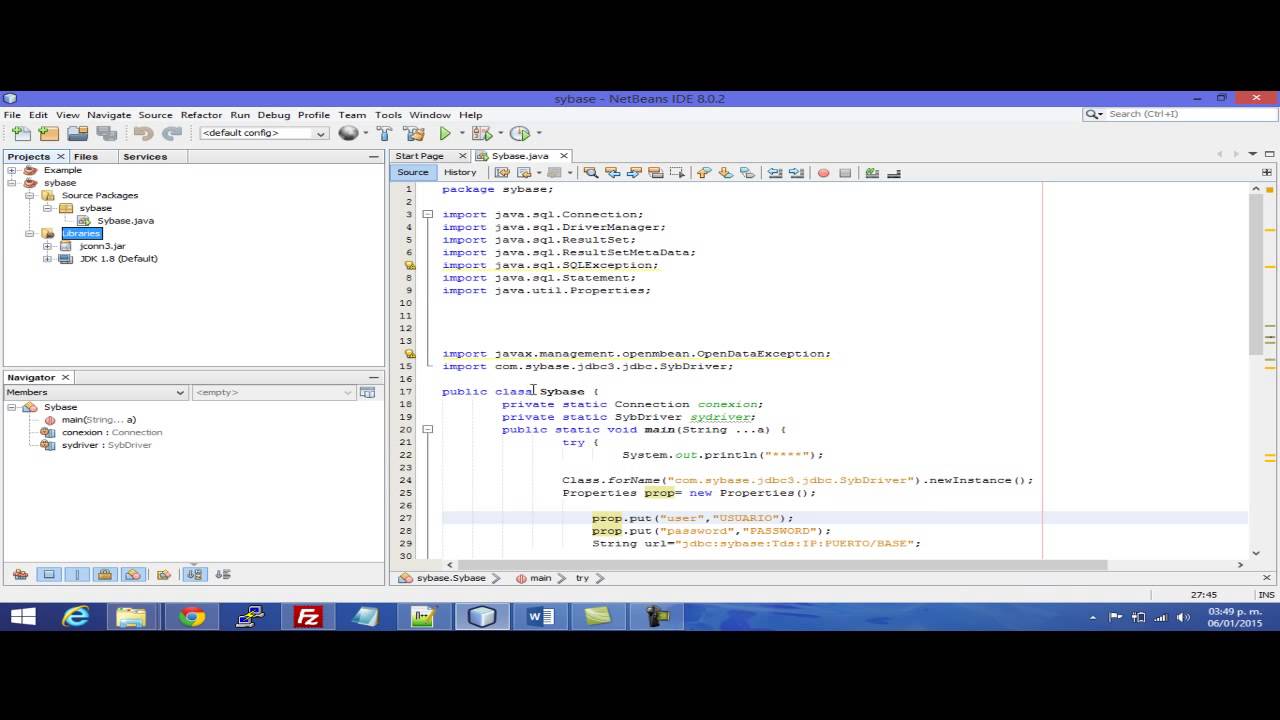Expand the Example project node
Viewport: 1280px width, 720px height.
tap(12, 170)
